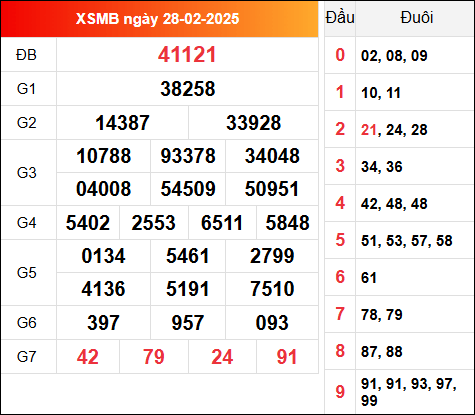Select tails 42, 48, 48
Image resolution: width=475 pixels, height=415 pixels.
tap(394, 204)
